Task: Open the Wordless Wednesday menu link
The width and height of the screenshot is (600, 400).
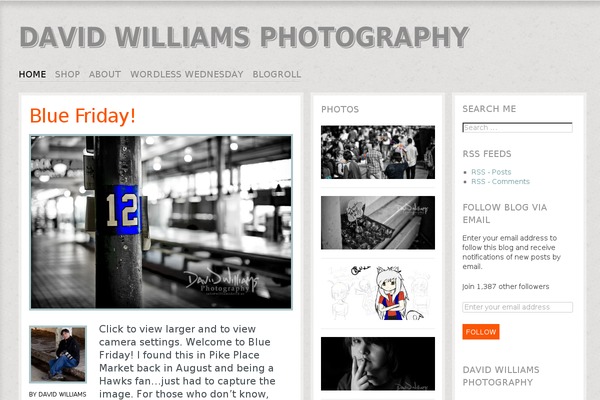Action: pyautogui.click(x=187, y=74)
